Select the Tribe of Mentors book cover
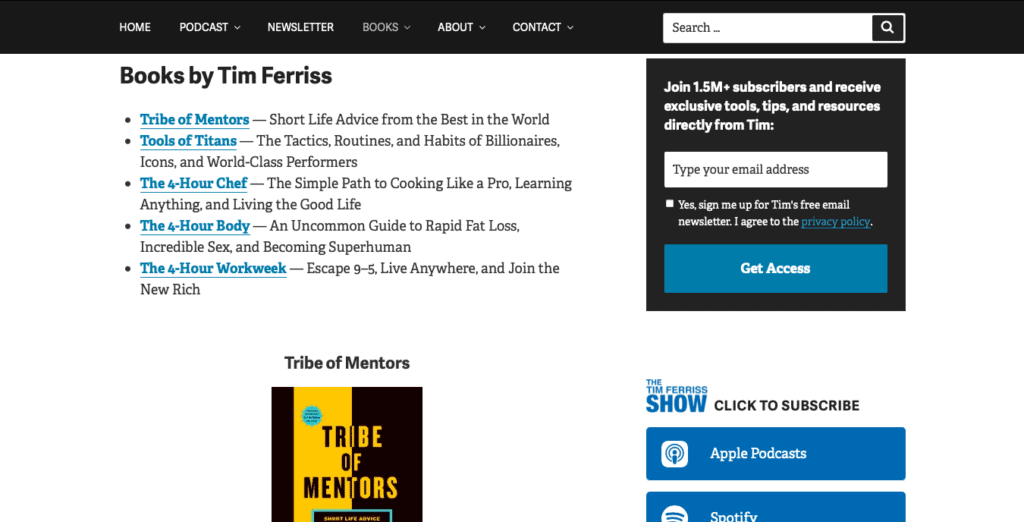 347,455
